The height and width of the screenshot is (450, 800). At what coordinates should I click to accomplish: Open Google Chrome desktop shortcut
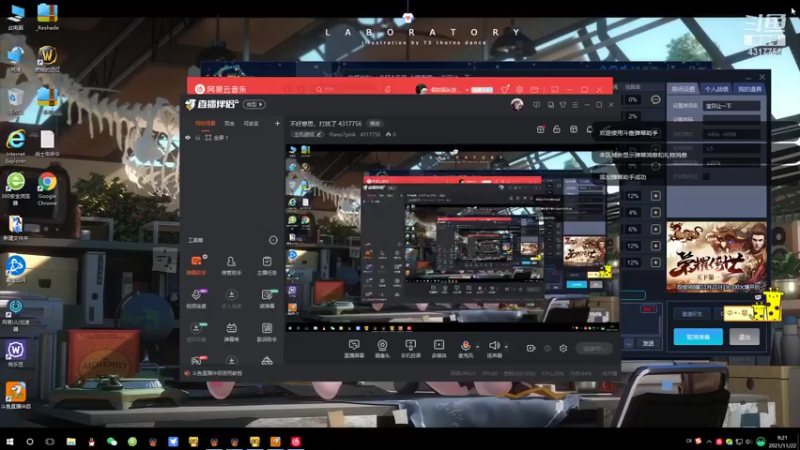point(47,188)
